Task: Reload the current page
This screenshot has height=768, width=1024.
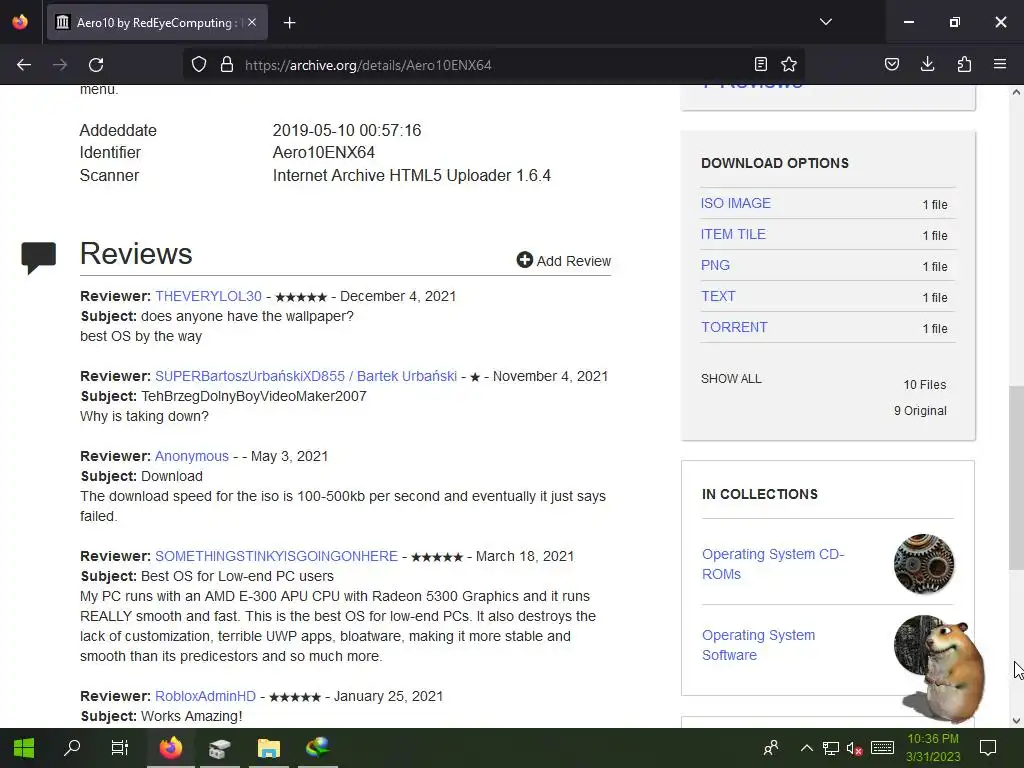Action: (96, 65)
